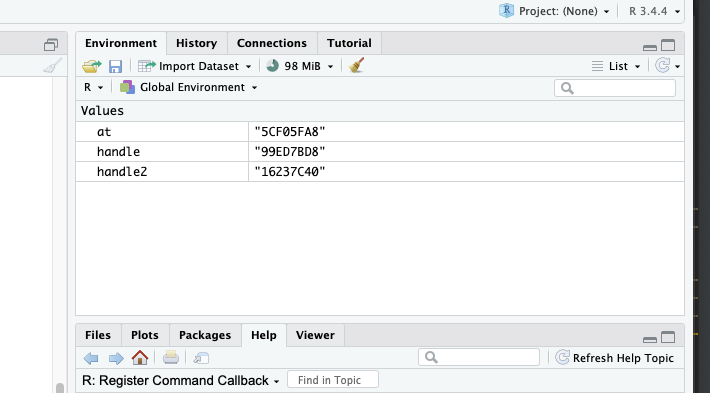Open the R 3.4.4 version dropdown
This screenshot has height=393, width=710.
click(x=655, y=11)
